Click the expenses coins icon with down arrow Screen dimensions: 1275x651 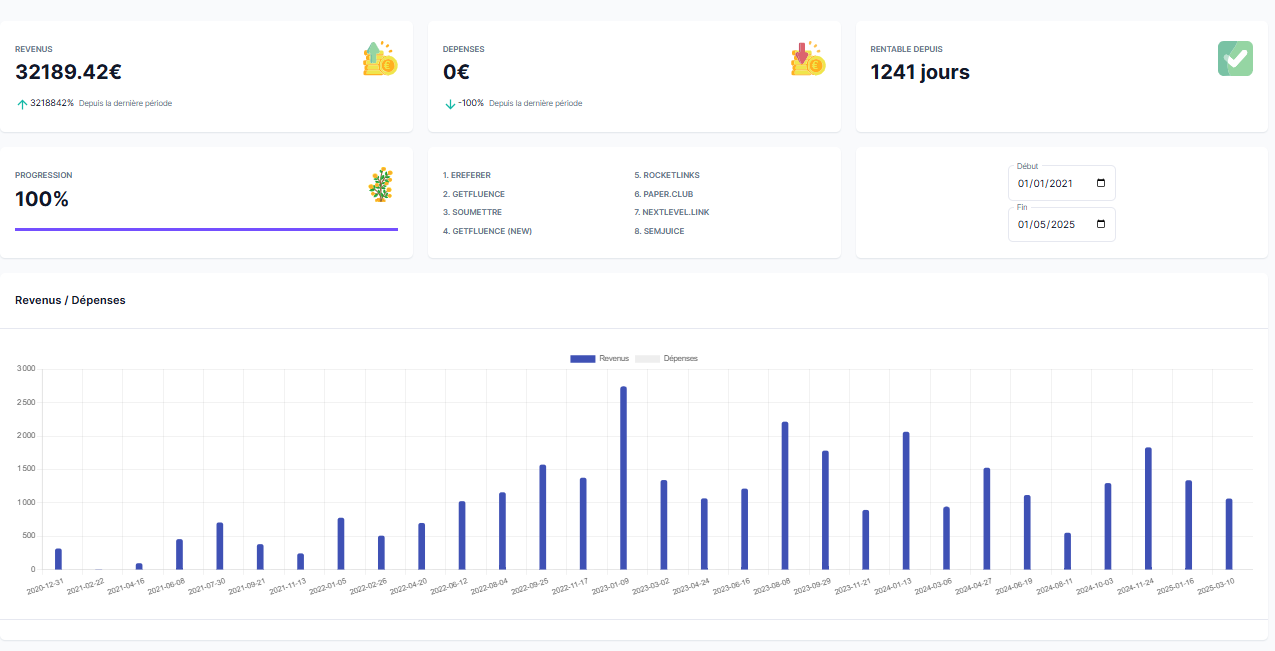coord(808,58)
